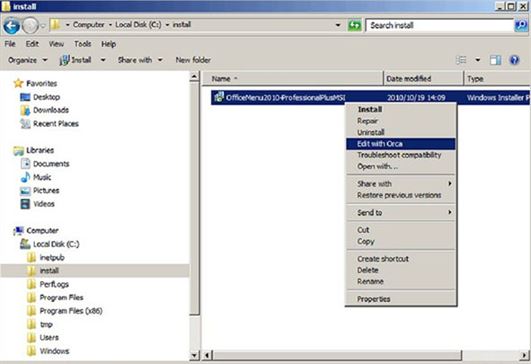Select Computer in the navigation tree
The image size is (531, 364).
(x=42, y=231)
